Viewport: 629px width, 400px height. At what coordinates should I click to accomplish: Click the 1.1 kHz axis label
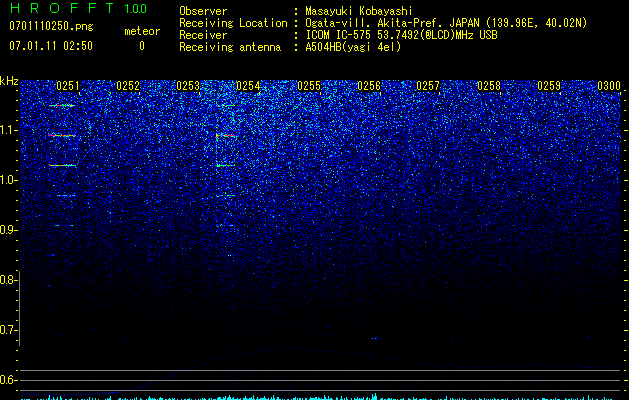pyautogui.click(x=9, y=130)
